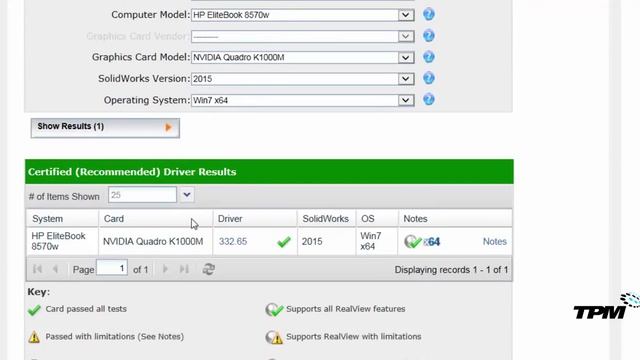This screenshot has width=640, height=360.
Task: Click 'Displaying records 1 - 1 of 1' text
Action: 451,270
